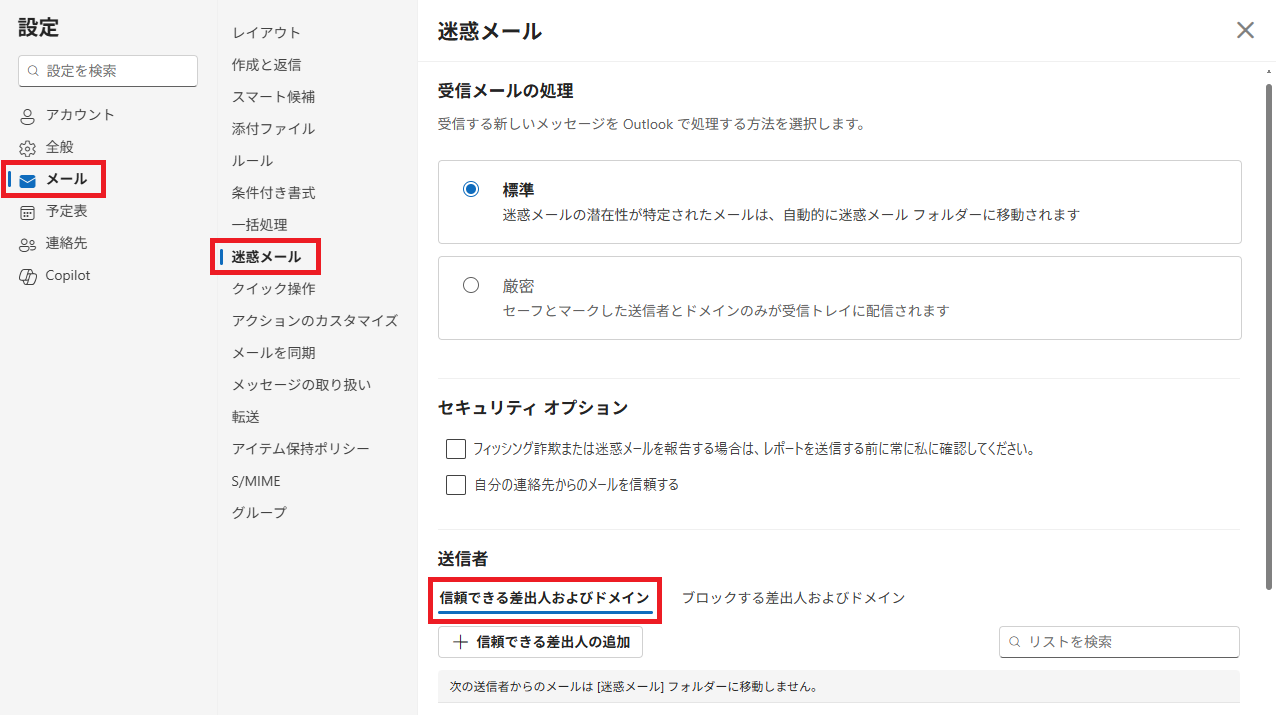Screen dimensions: 1276x715
Task: Click the Copilot icon
Action: coord(28,276)
